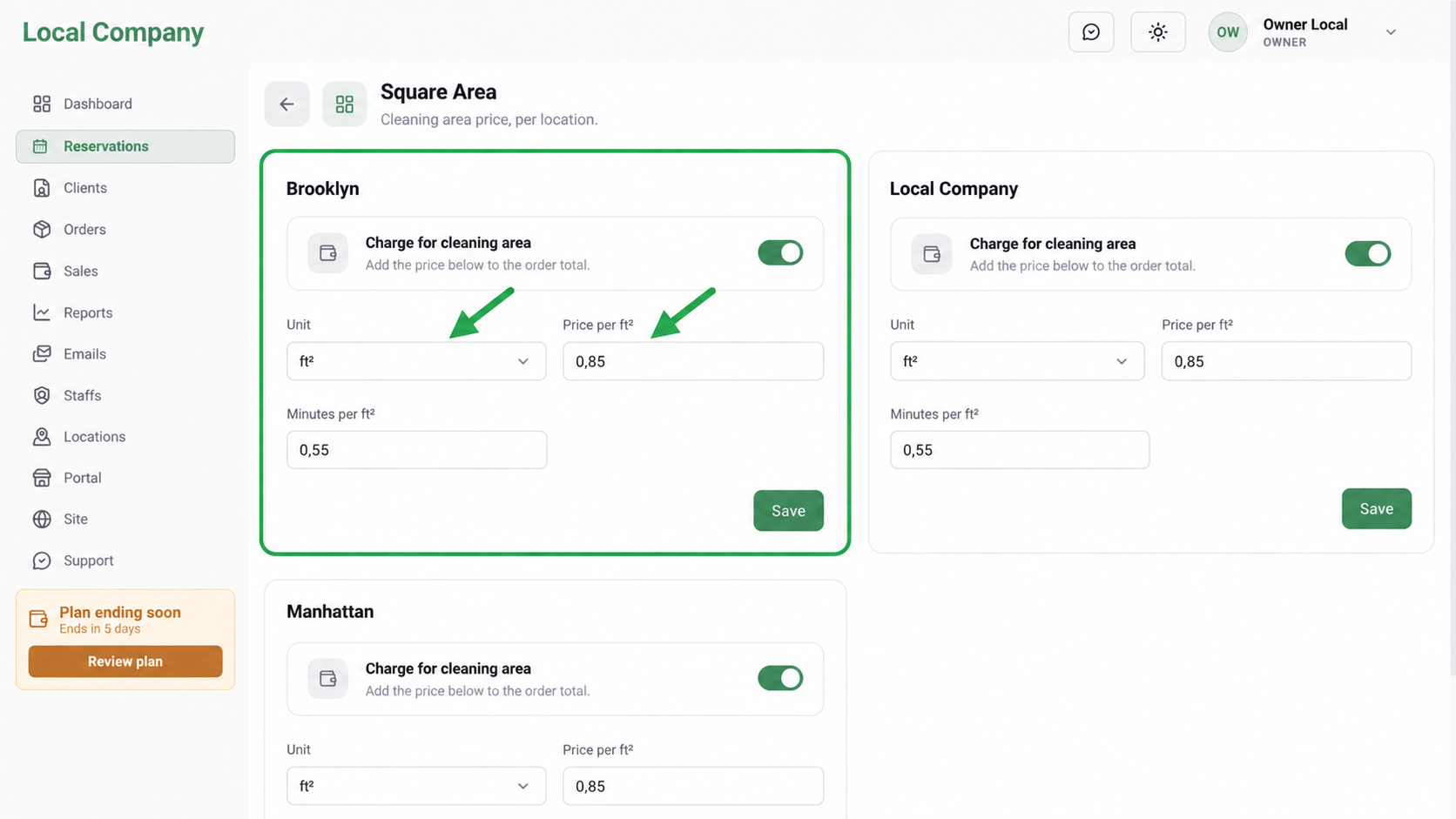This screenshot has height=819, width=1456.
Task: Open the Brooklyn Unit dropdown
Action: coord(416,361)
